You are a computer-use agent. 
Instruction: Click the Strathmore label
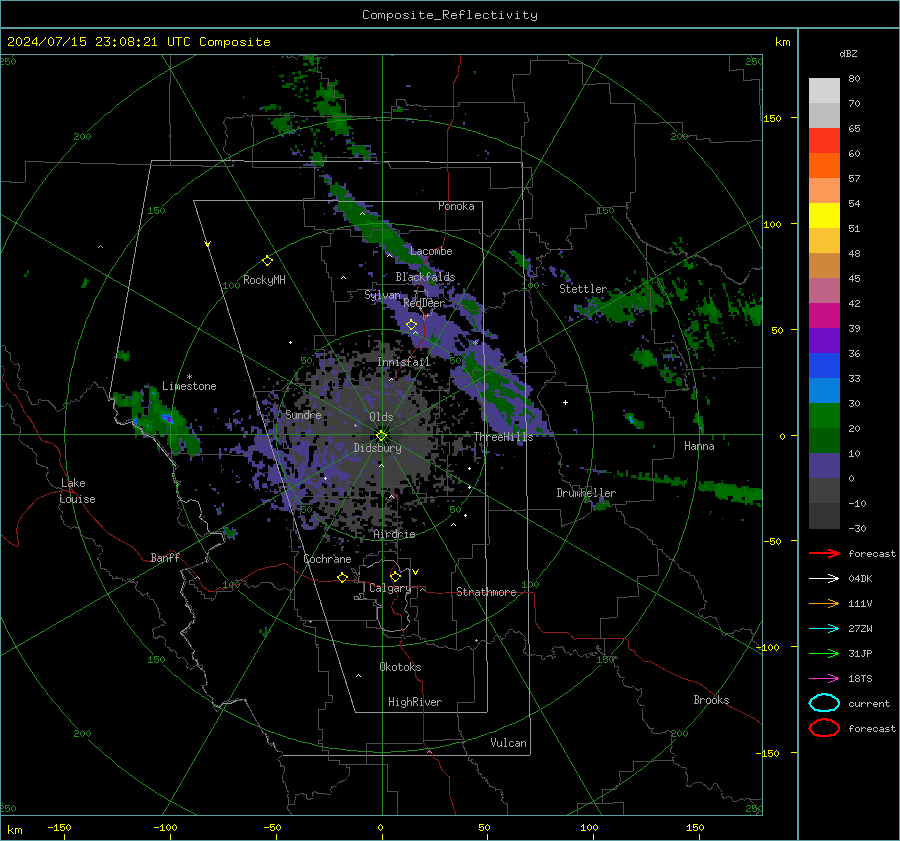coord(486,592)
